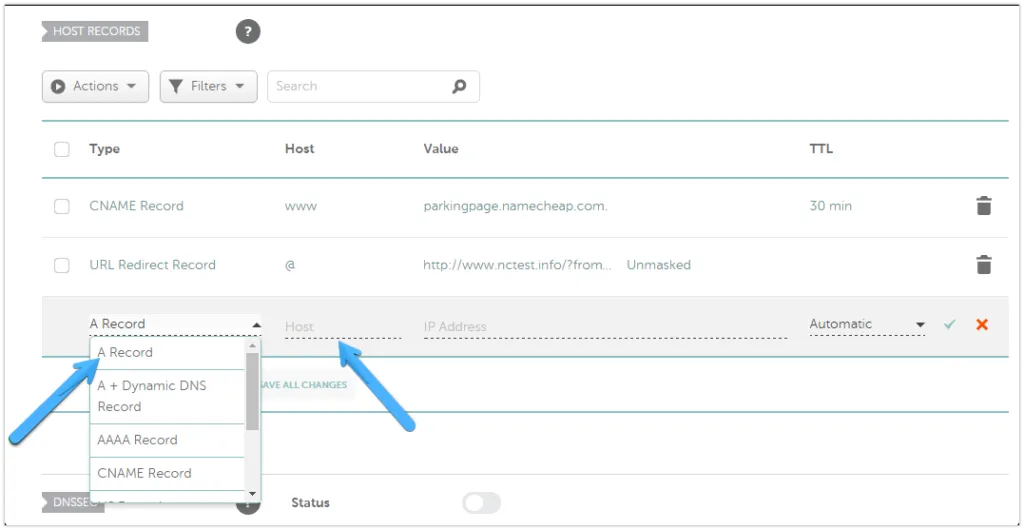
Task: Delete the CNAME Record with trash icon
Action: tap(984, 206)
